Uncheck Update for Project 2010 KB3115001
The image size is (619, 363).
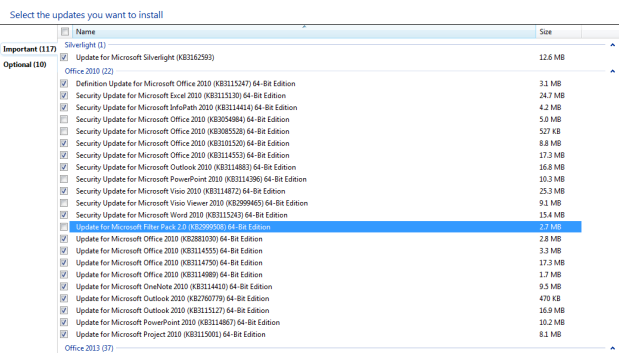tap(64, 334)
